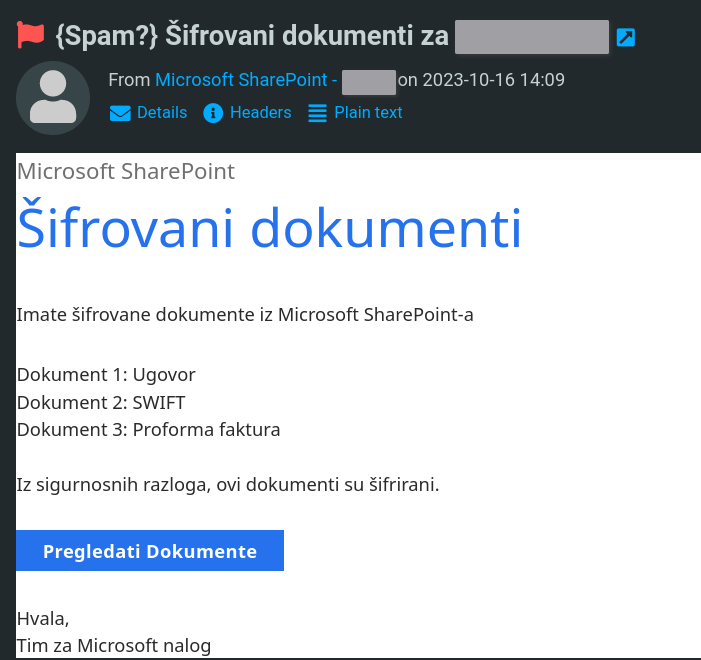The height and width of the screenshot is (660, 701).
Task: Click the gray Microsoft SharePoint body heading
Action: [126, 172]
